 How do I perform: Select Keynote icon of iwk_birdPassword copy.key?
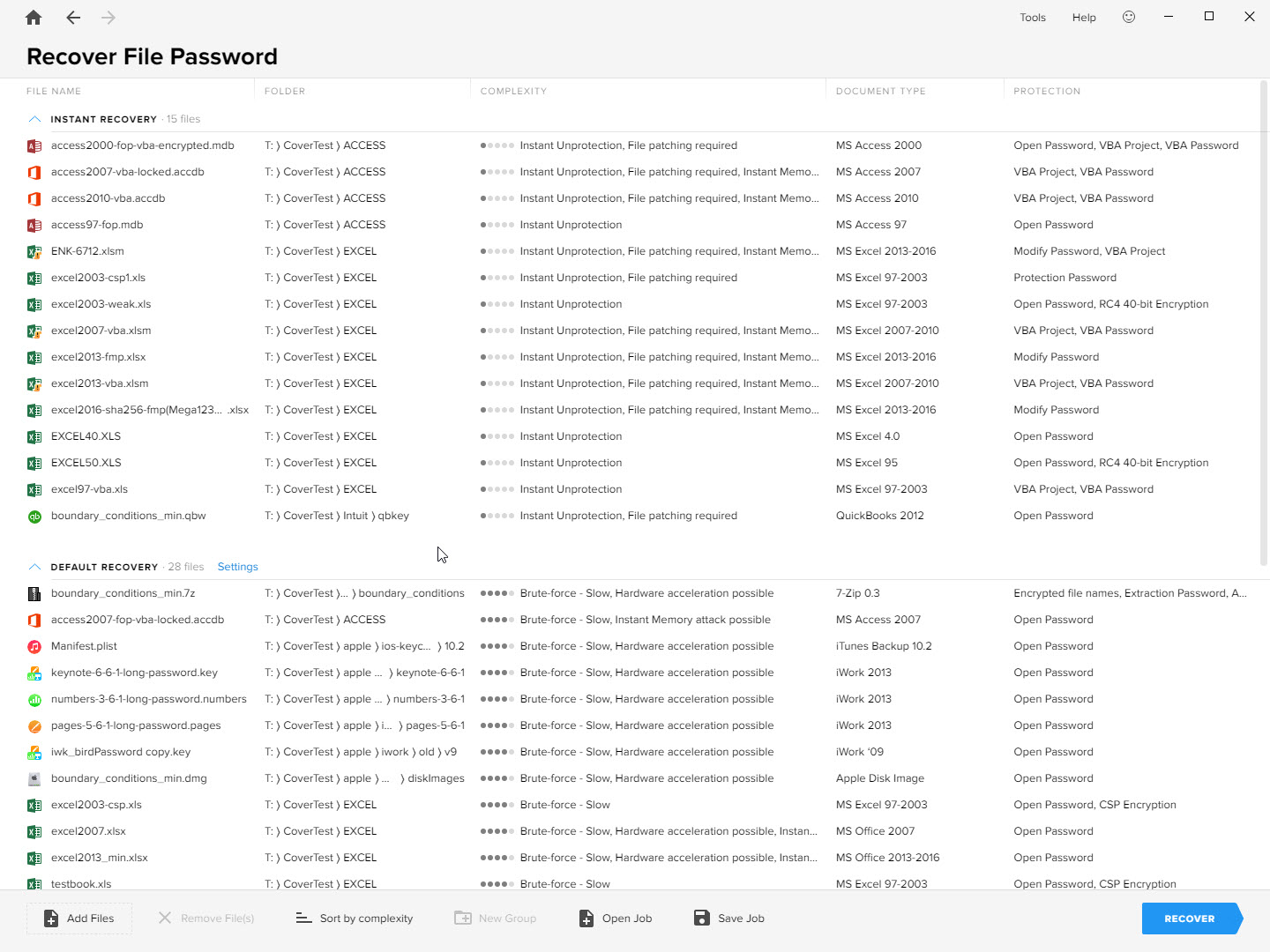(x=34, y=752)
